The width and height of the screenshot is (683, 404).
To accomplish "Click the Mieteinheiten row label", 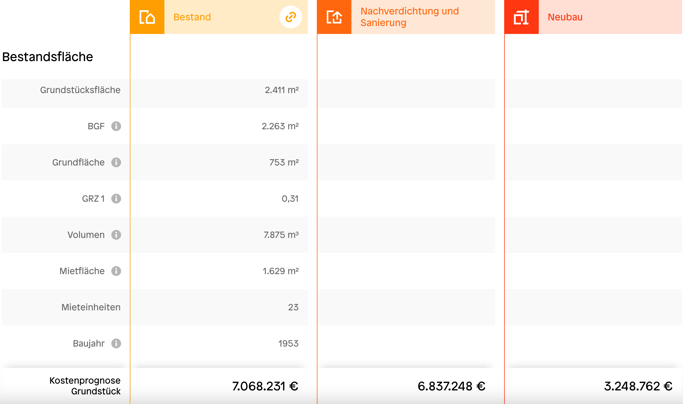I will point(91,307).
